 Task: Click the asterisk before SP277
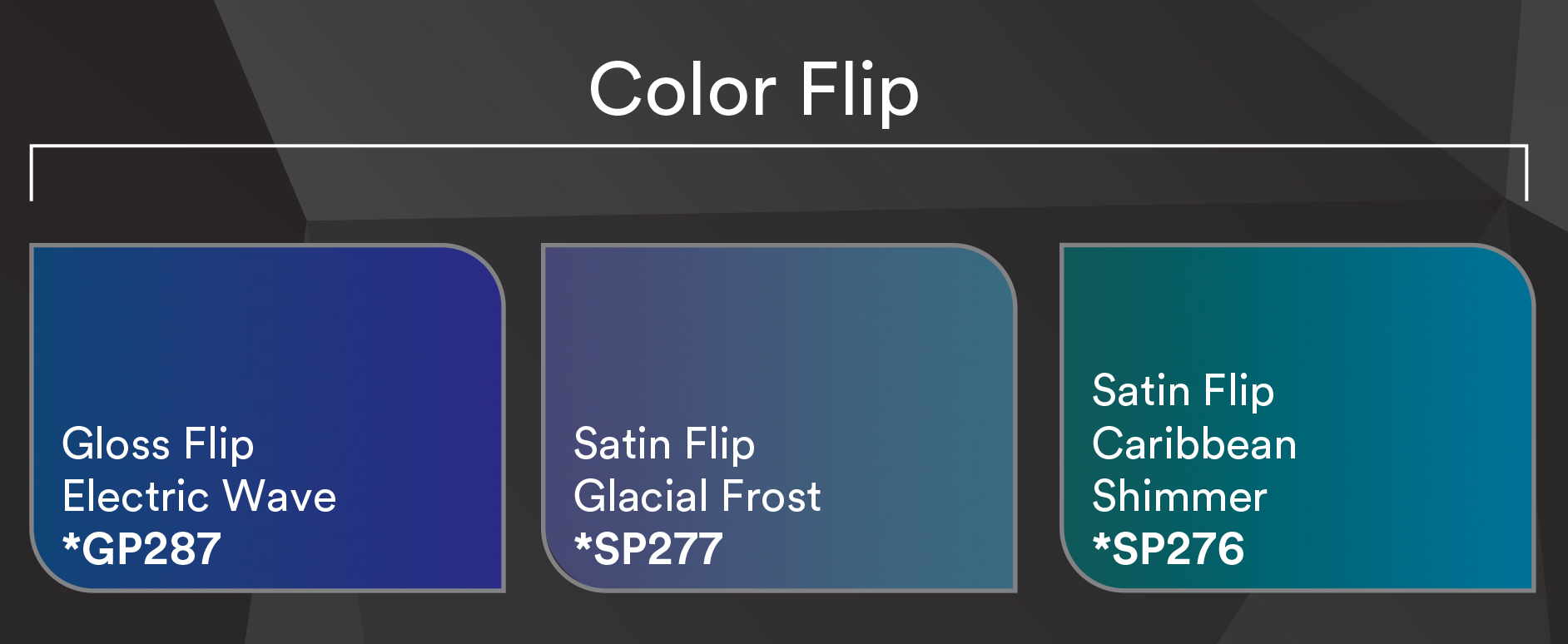point(583,543)
